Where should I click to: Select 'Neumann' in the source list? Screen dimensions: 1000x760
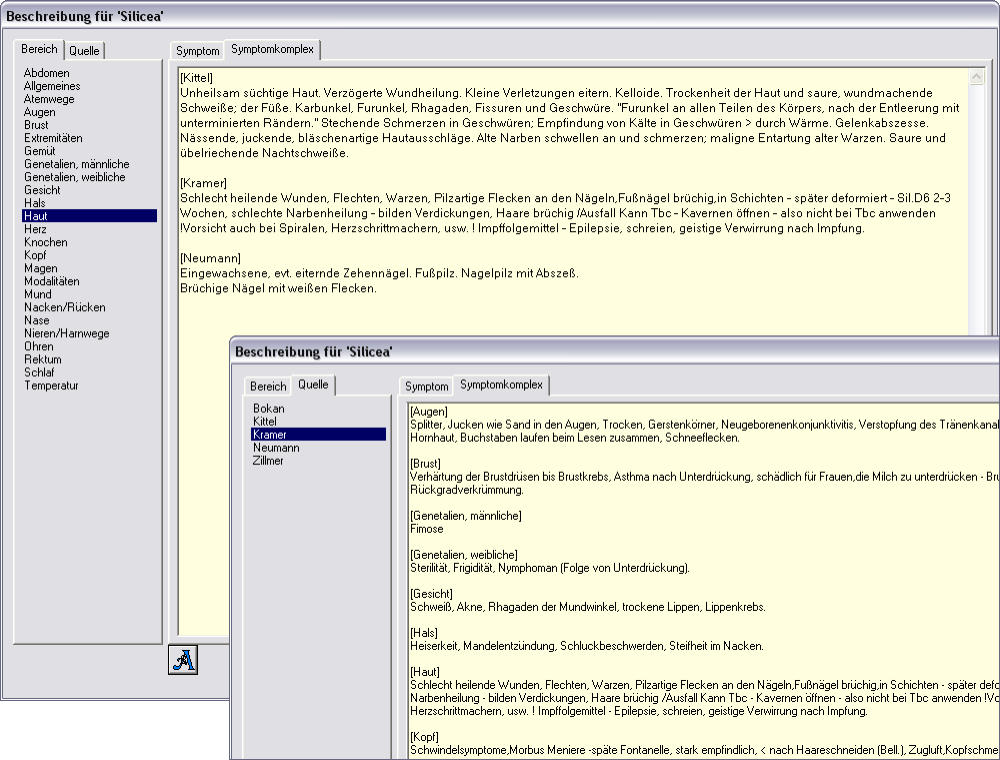(x=275, y=448)
